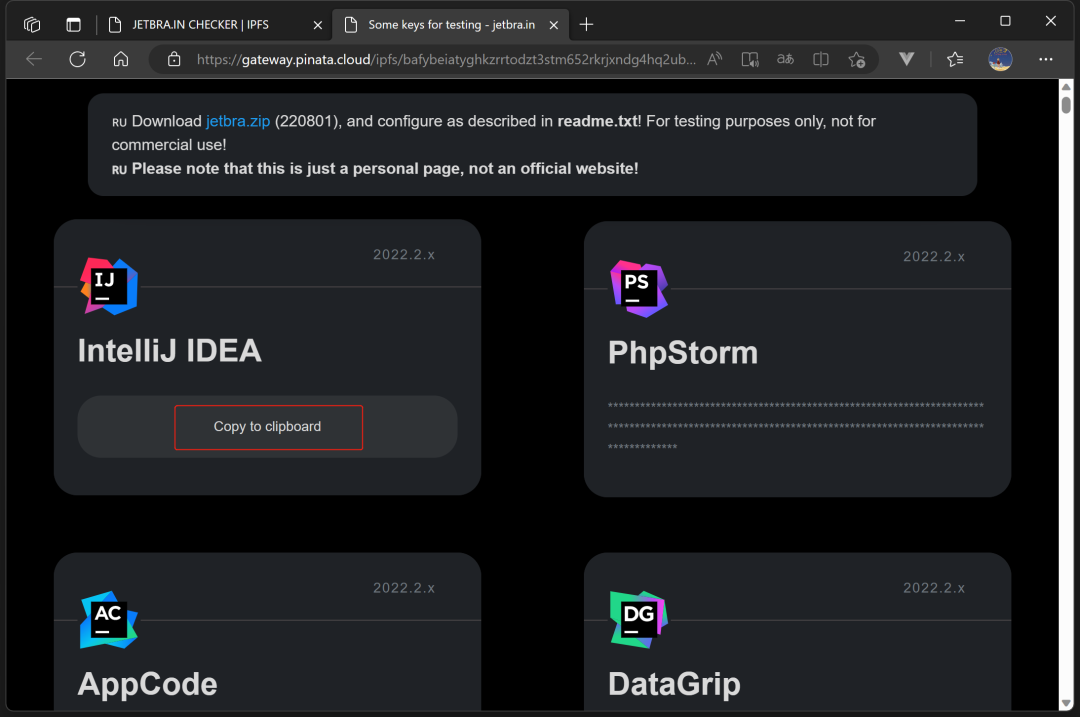Open the favorites list
The width and height of the screenshot is (1080, 717).
pos(955,59)
